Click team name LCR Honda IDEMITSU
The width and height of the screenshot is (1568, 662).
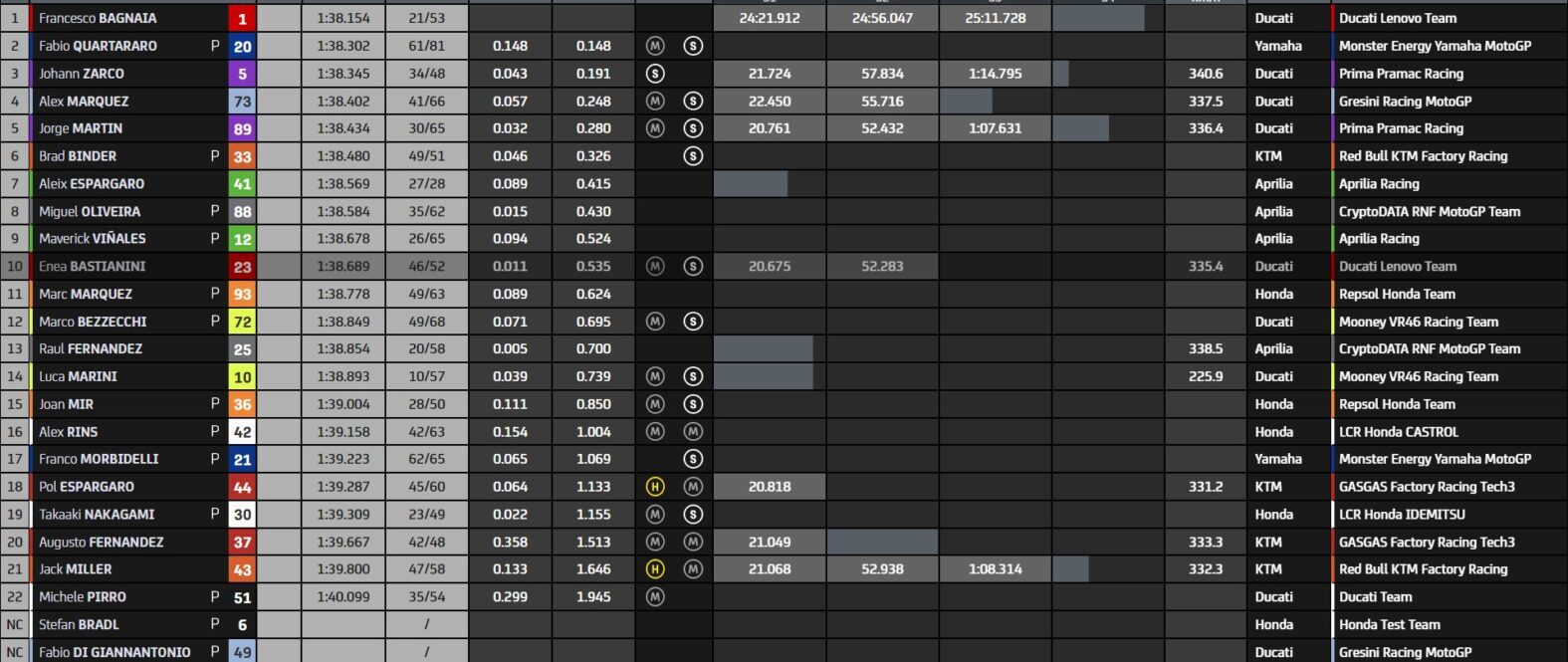coord(1402,515)
